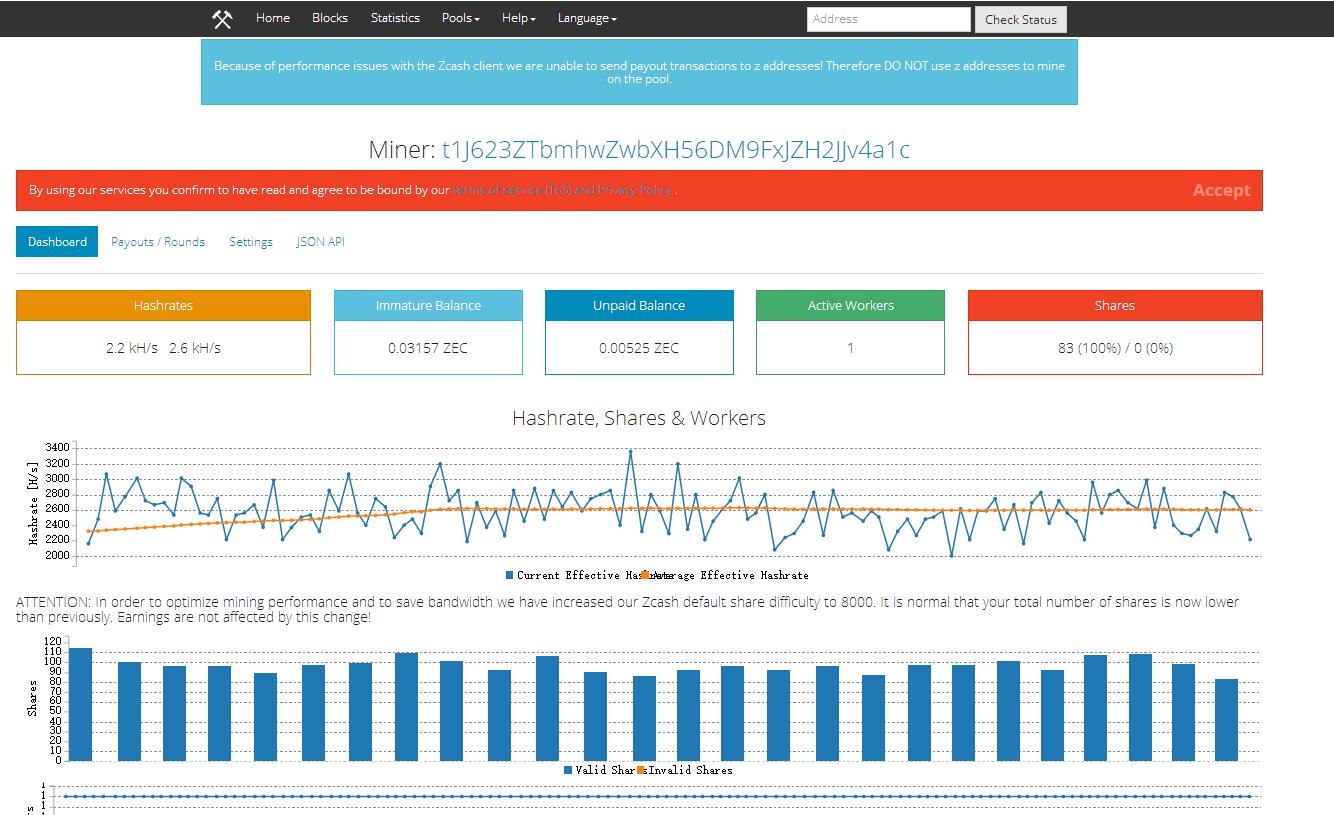Switch to the Payouts / Rounds tab

[x=157, y=242]
